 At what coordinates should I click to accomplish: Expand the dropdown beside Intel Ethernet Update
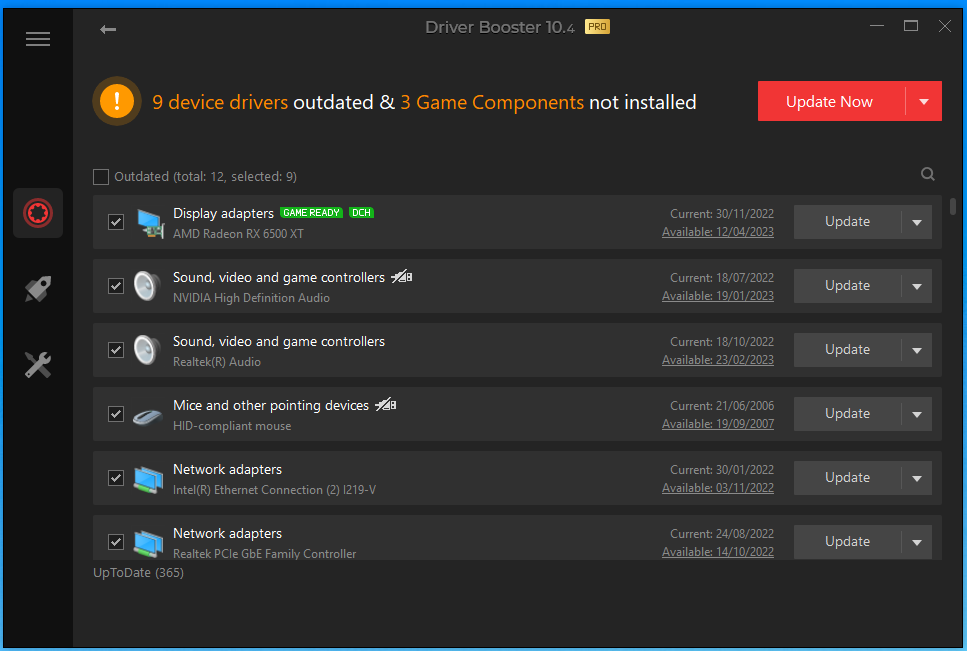point(917,478)
